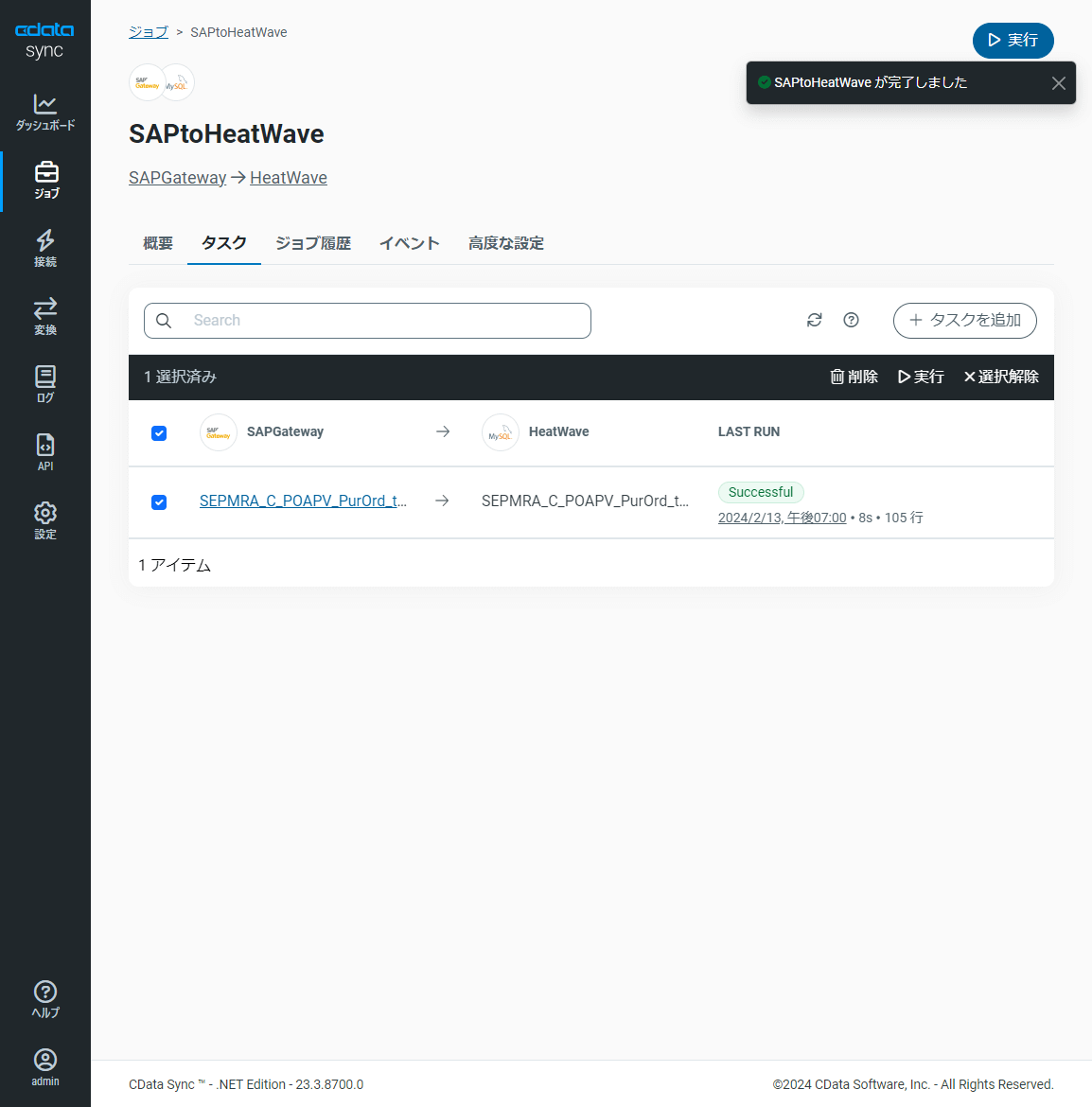Click the 1 選択済み selection count
The width and height of the screenshot is (1092, 1107).
(x=180, y=377)
